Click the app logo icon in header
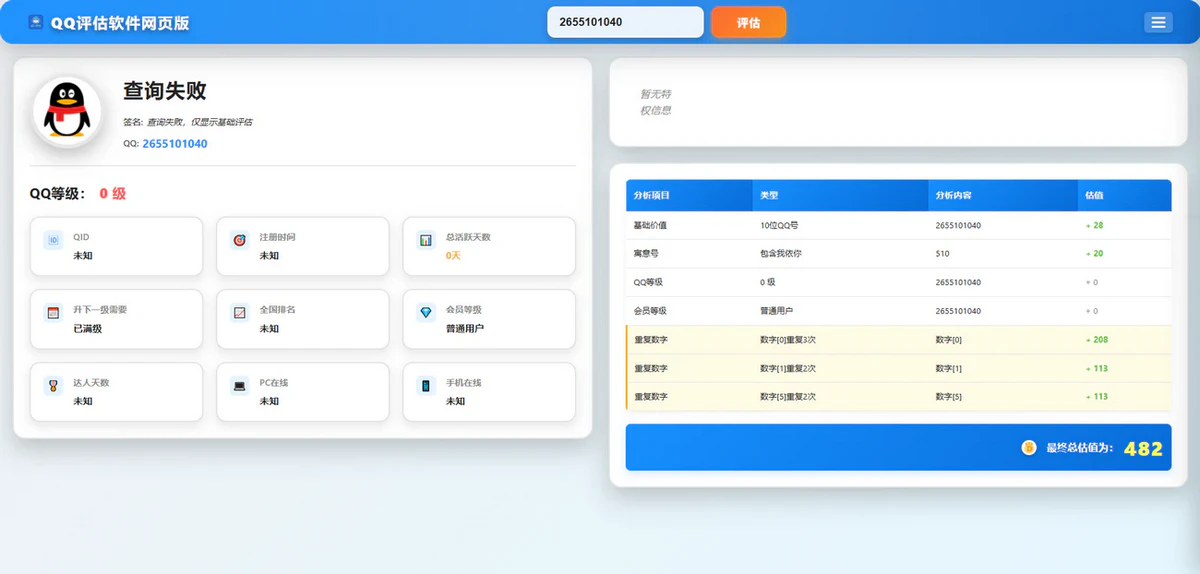This screenshot has height=574, width=1200. pyautogui.click(x=36, y=22)
